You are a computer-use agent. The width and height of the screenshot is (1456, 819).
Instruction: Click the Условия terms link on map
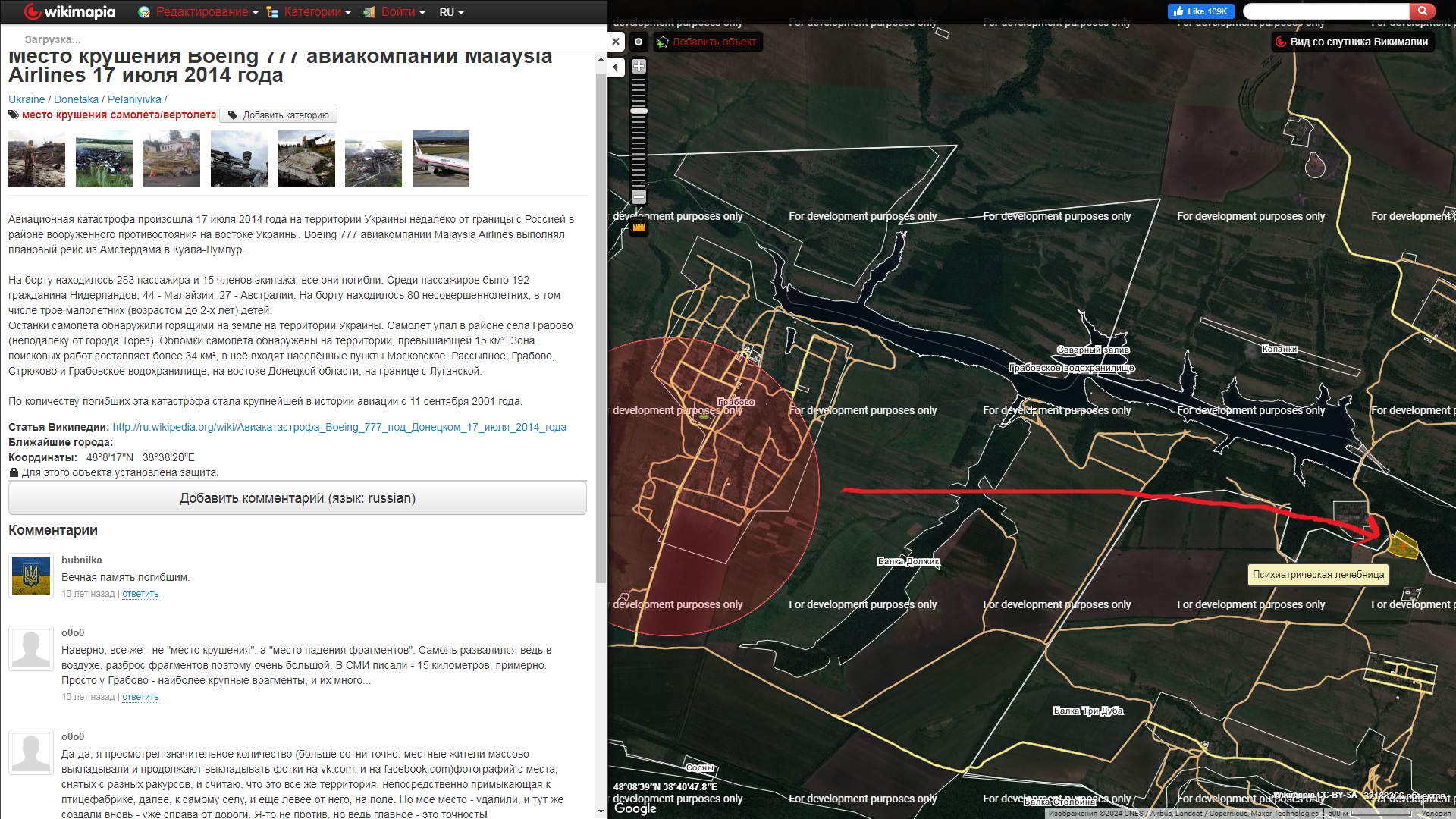(x=1436, y=813)
